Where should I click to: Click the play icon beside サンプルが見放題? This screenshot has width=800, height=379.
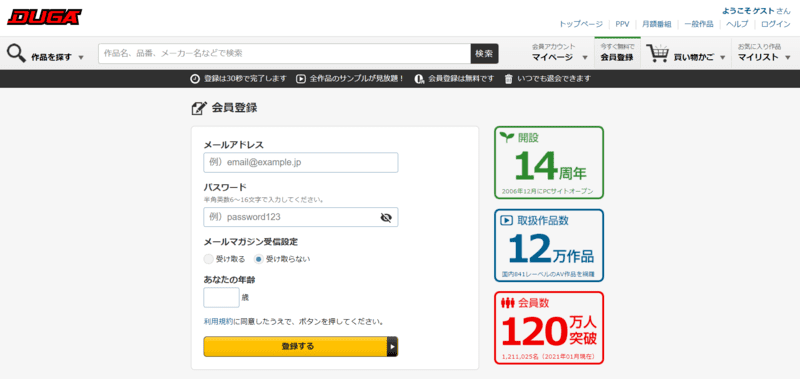(301, 79)
